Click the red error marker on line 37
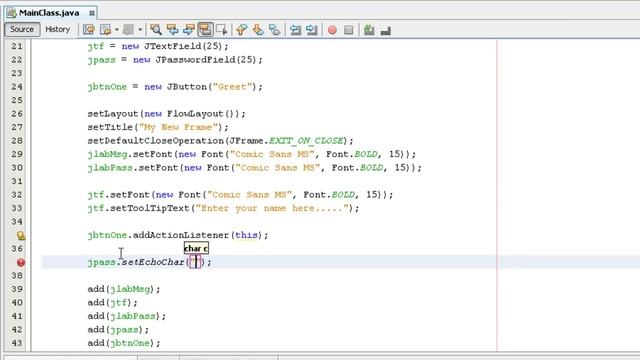The width and height of the screenshot is (640, 360). click(20, 262)
